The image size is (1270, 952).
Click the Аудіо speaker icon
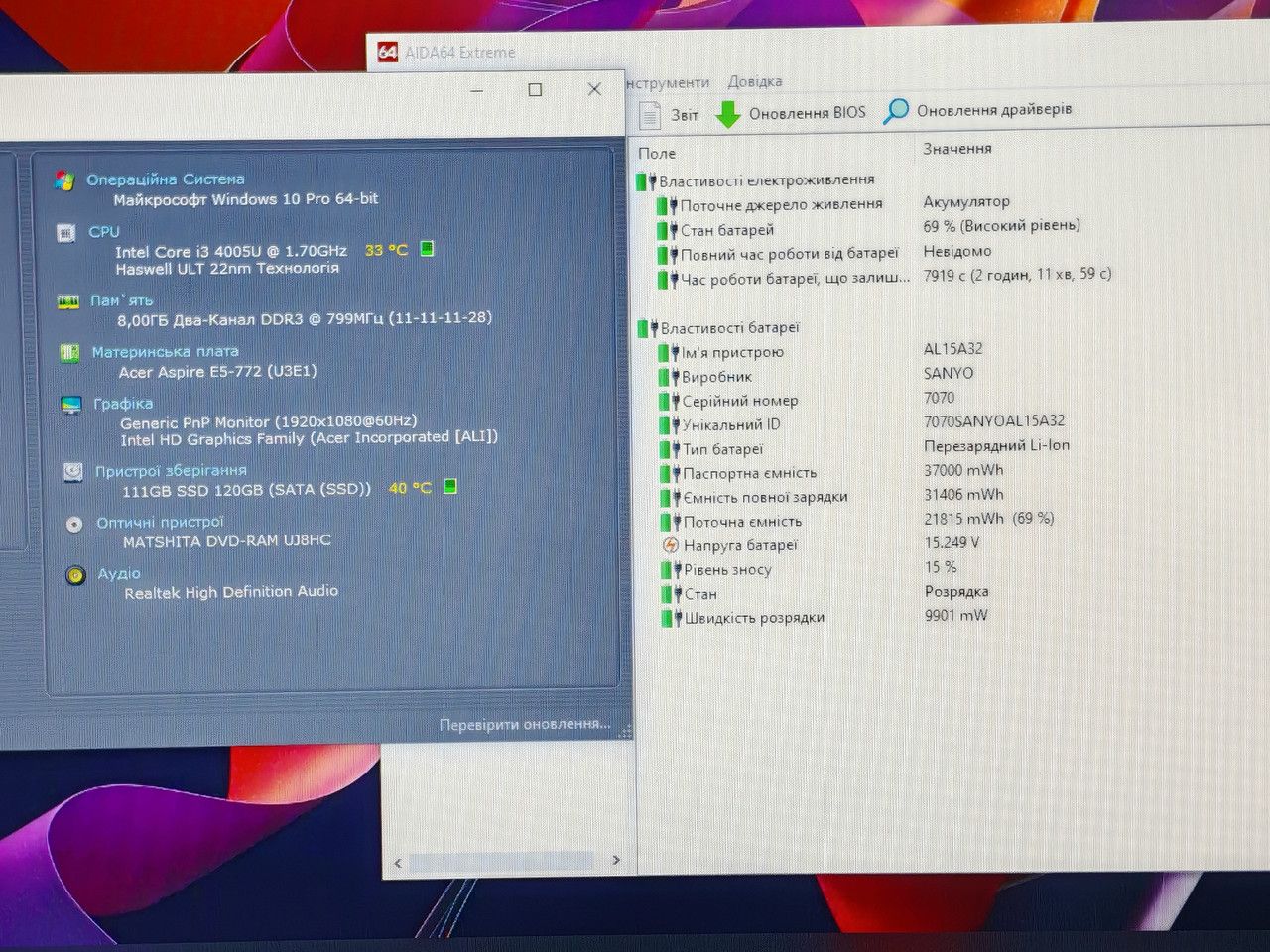pos(75,575)
